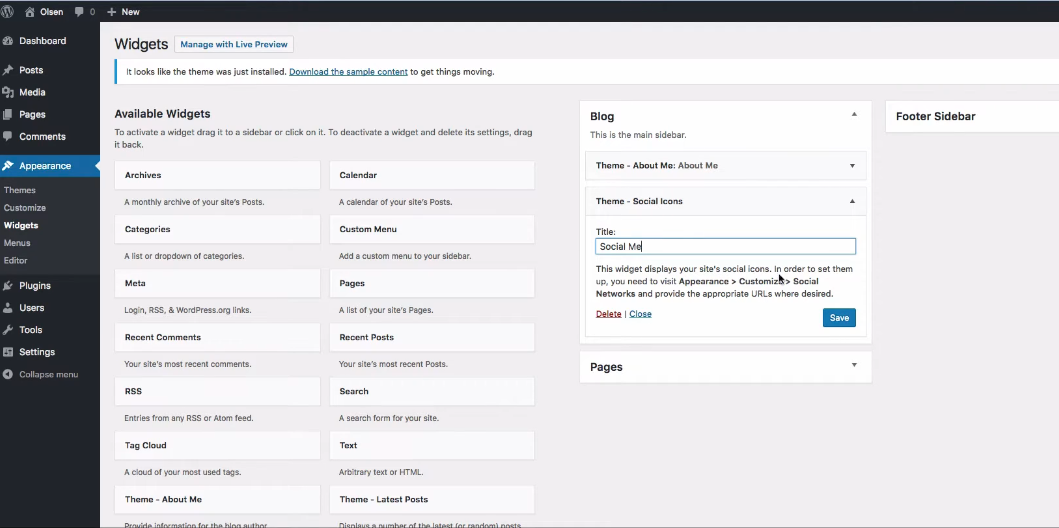Select Menus under Appearance
This screenshot has width=1059, height=528.
coord(17,243)
